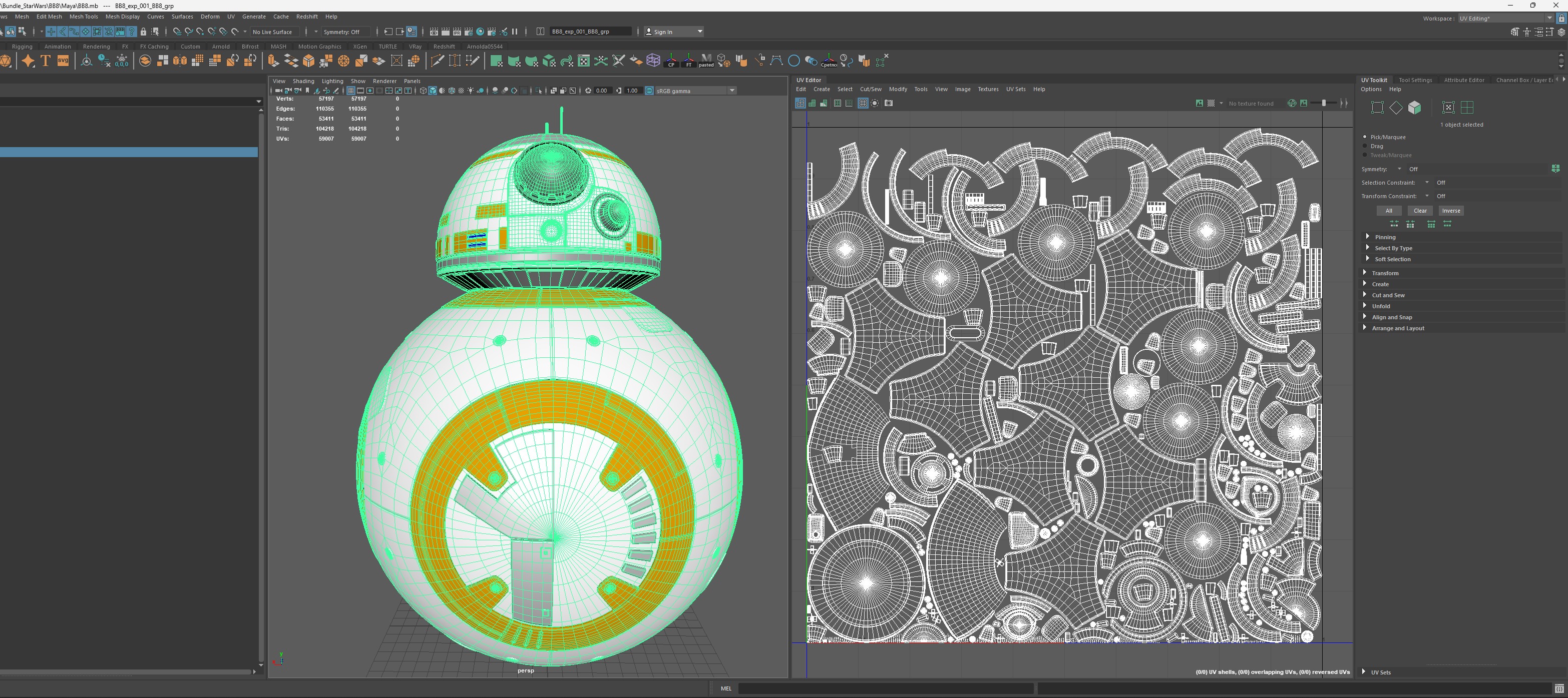1568x698 pixels.
Task: Toggle shaded UV shells display in UV Editor
Action: (x=812, y=104)
